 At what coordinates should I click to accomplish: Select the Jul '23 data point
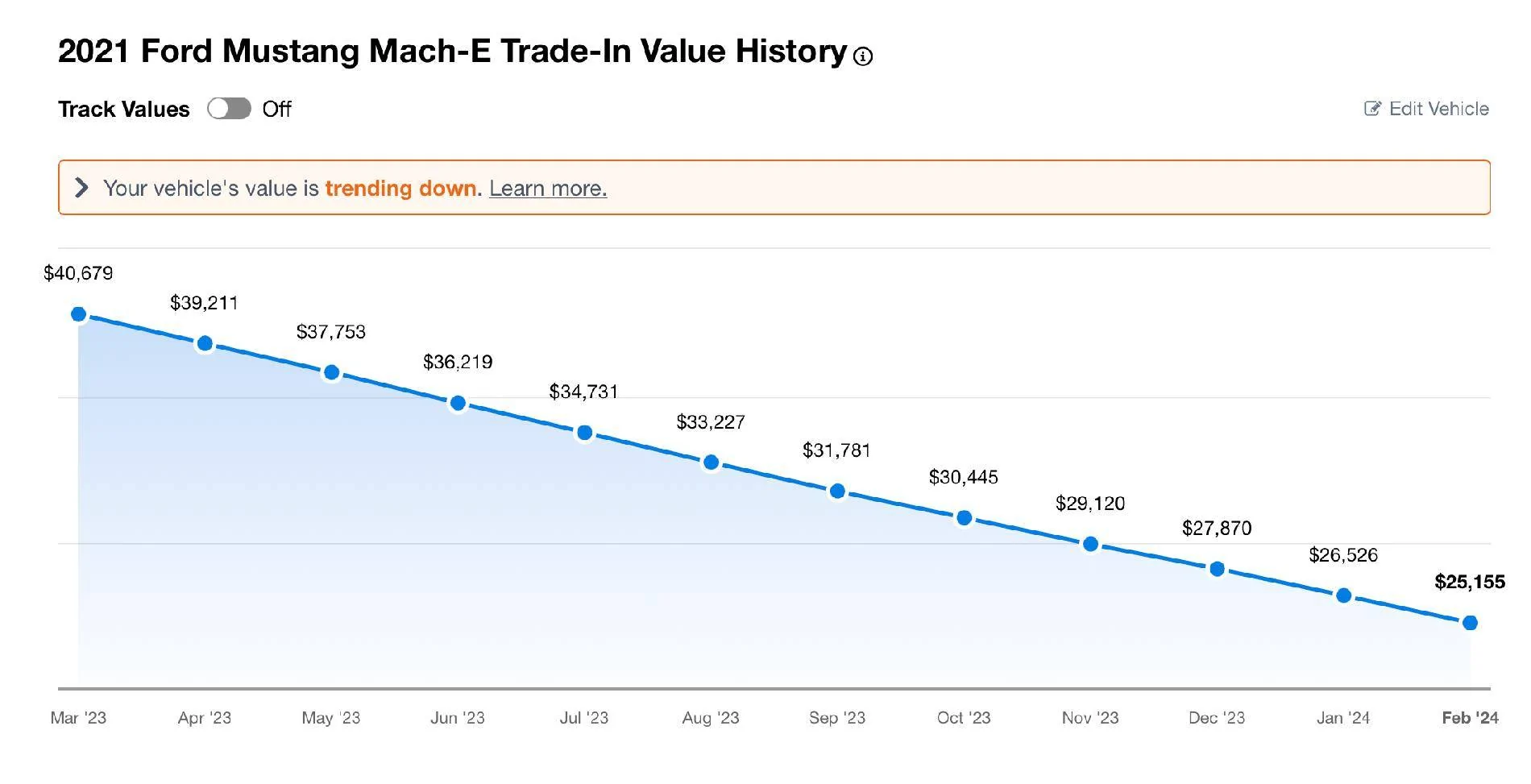pos(584,433)
